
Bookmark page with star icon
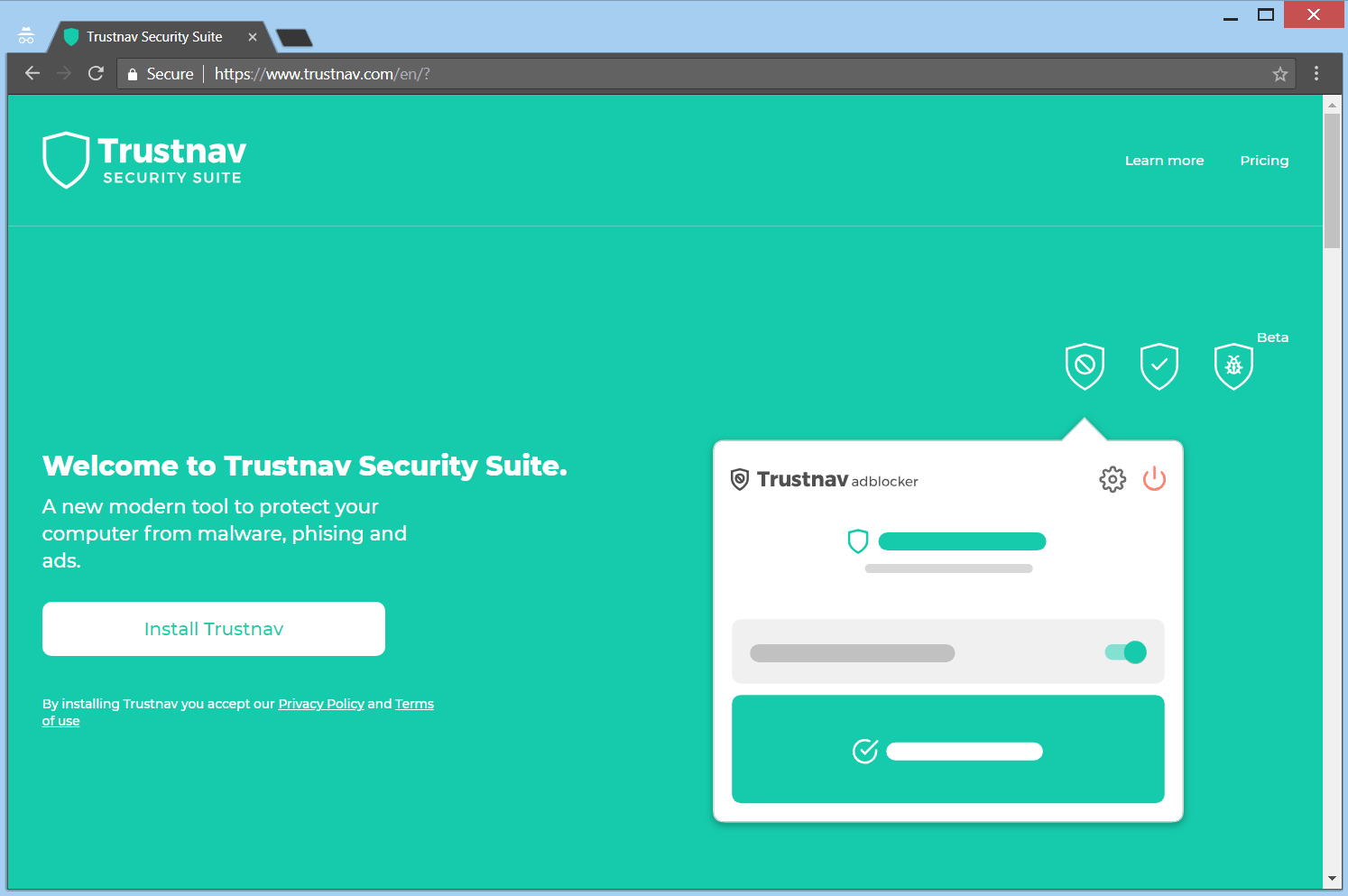click(x=1279, y=74)
